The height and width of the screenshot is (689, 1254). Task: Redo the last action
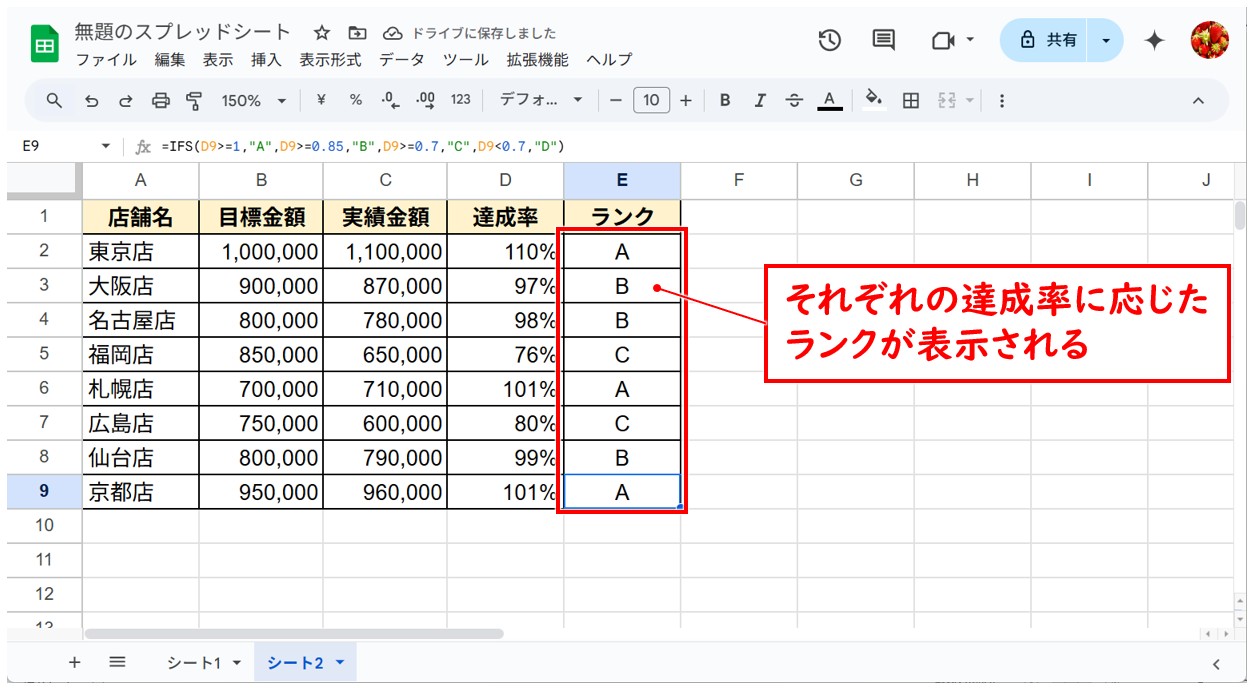pos(126,100)
